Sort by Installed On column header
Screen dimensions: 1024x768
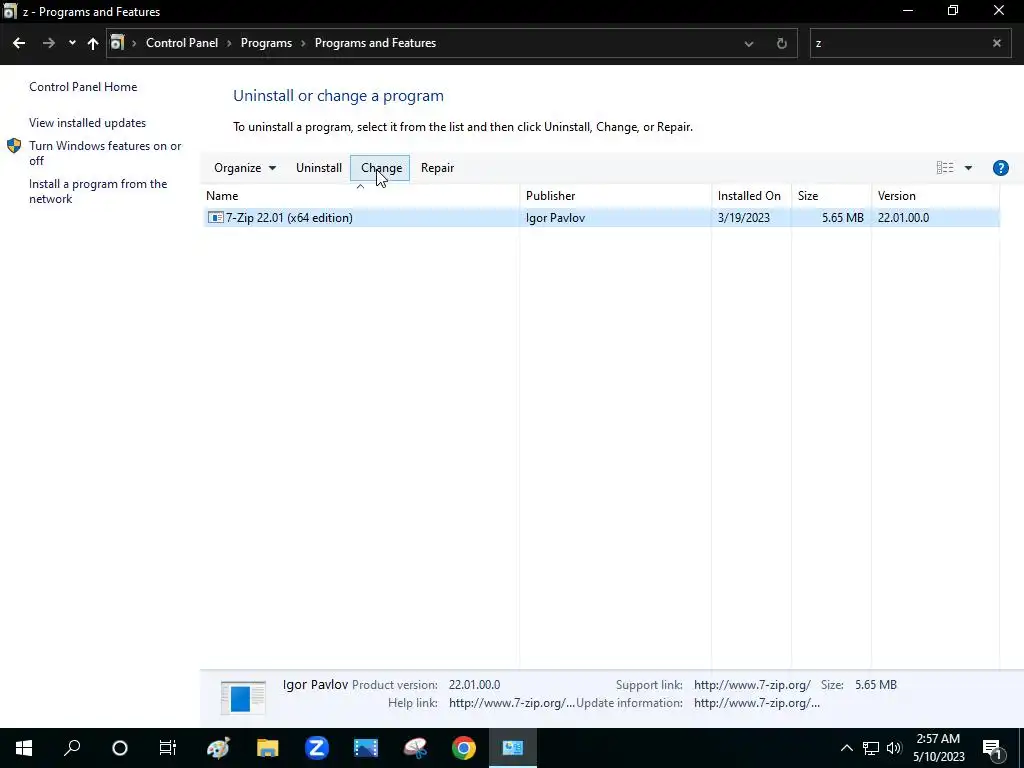coord(751,195)
